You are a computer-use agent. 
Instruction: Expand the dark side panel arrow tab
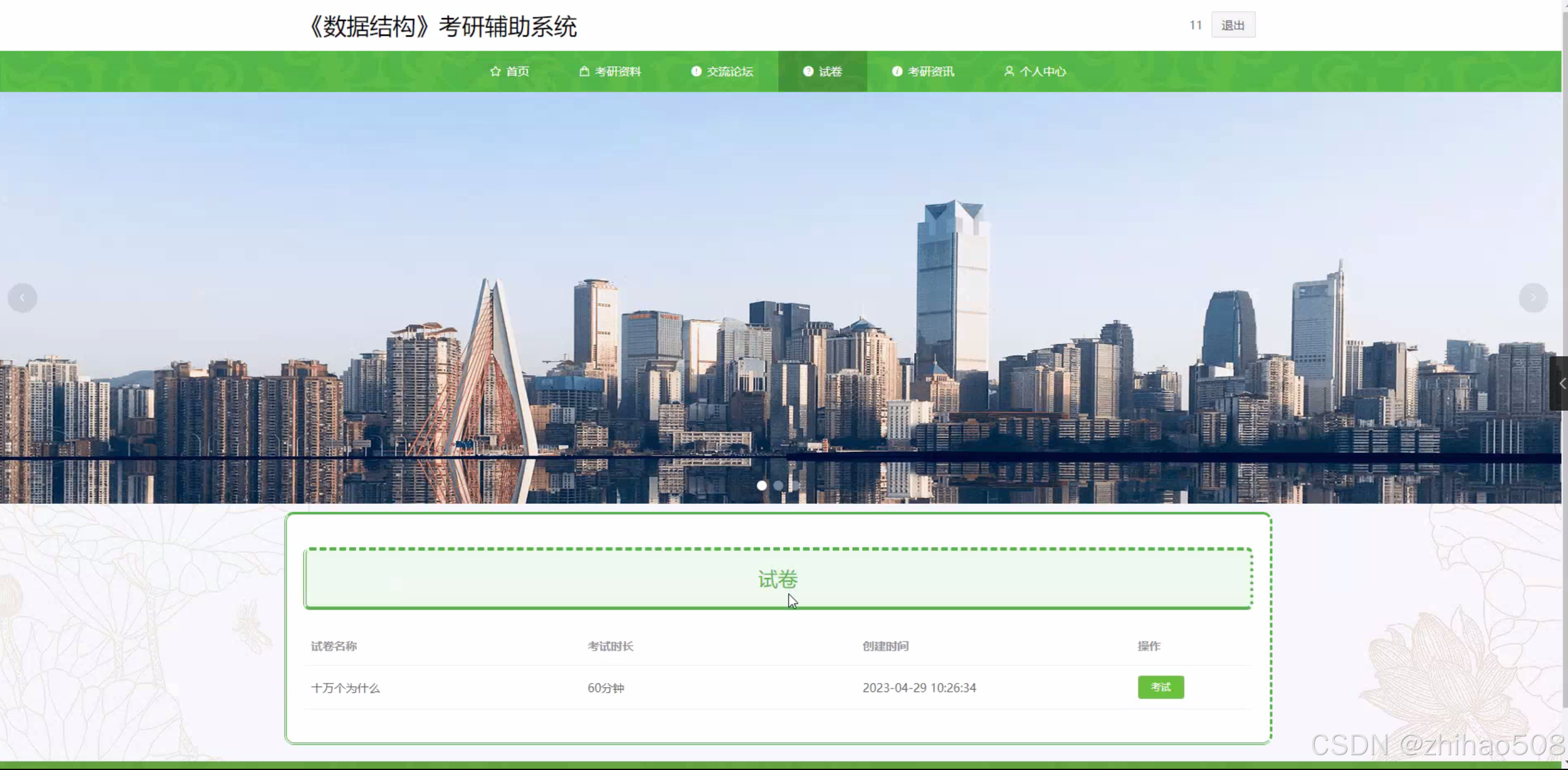tap(1559, 383)
